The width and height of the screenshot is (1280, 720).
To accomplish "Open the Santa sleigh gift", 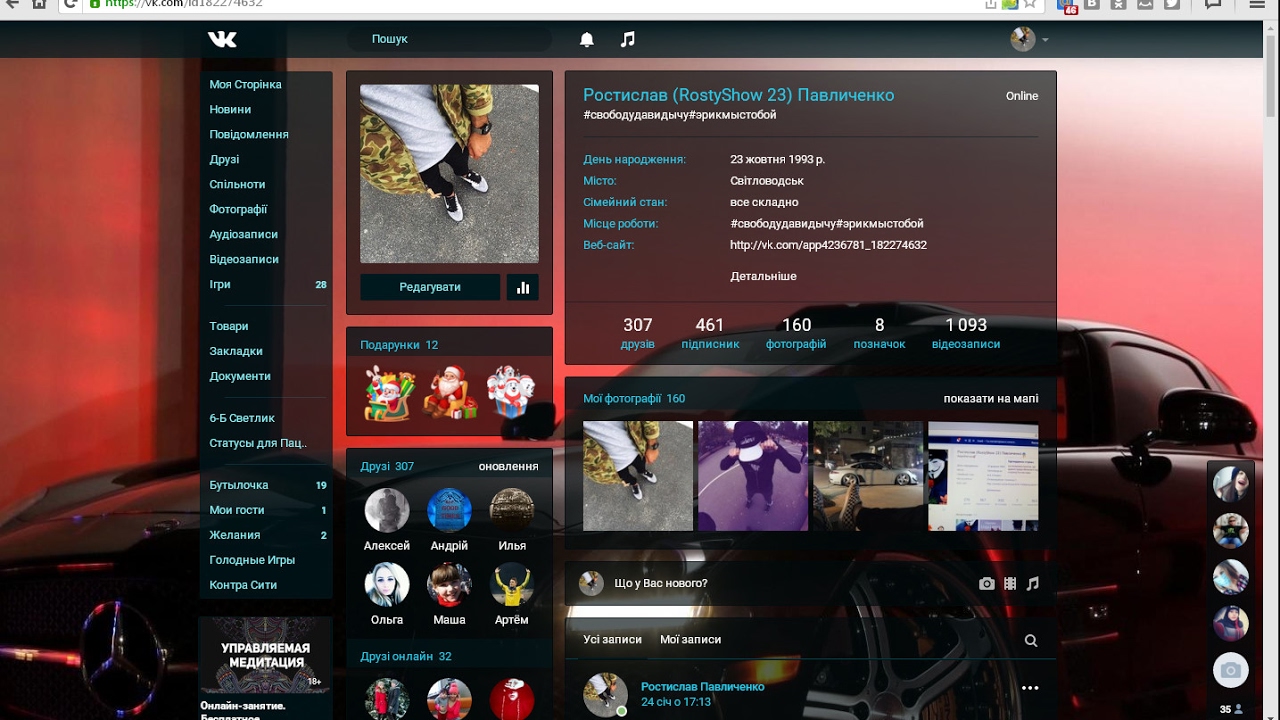I will pos(389,392).
